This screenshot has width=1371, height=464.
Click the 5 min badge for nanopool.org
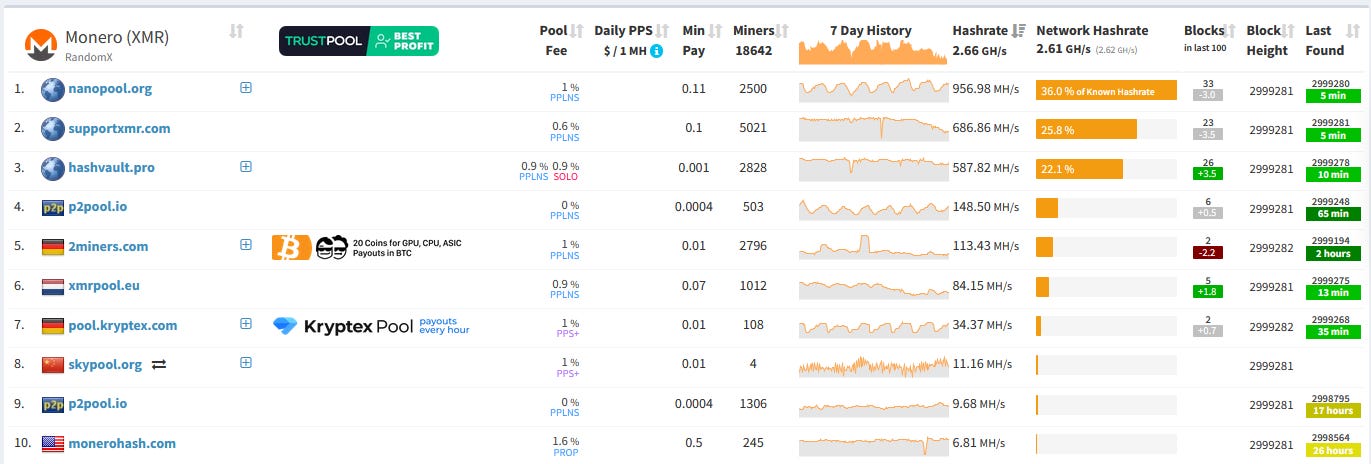1331,96
